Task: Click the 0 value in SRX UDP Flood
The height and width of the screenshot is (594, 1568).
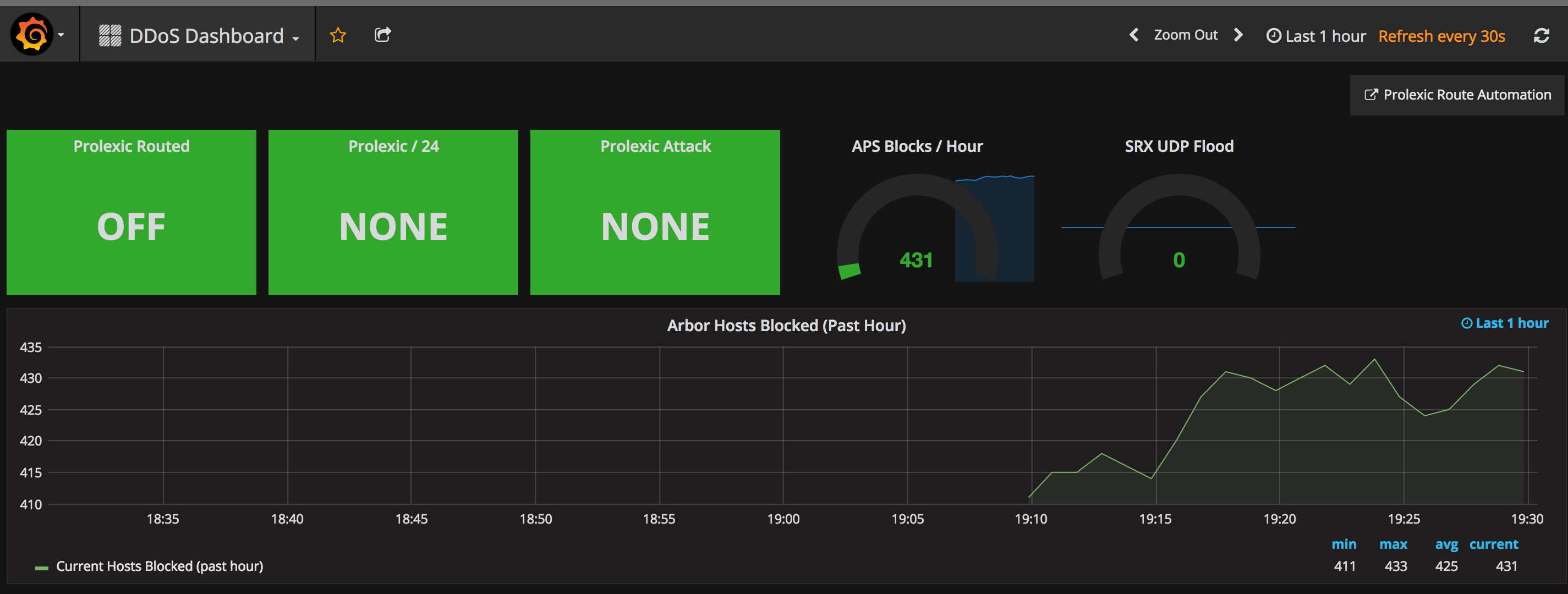Action: click(1179, 261)
